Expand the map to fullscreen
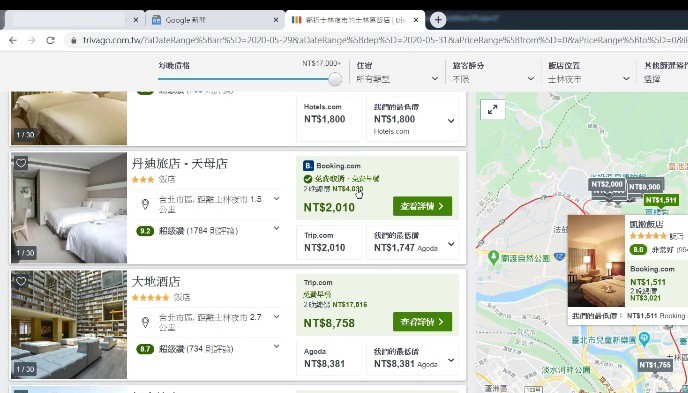688x393 pixels. point(492,110)
